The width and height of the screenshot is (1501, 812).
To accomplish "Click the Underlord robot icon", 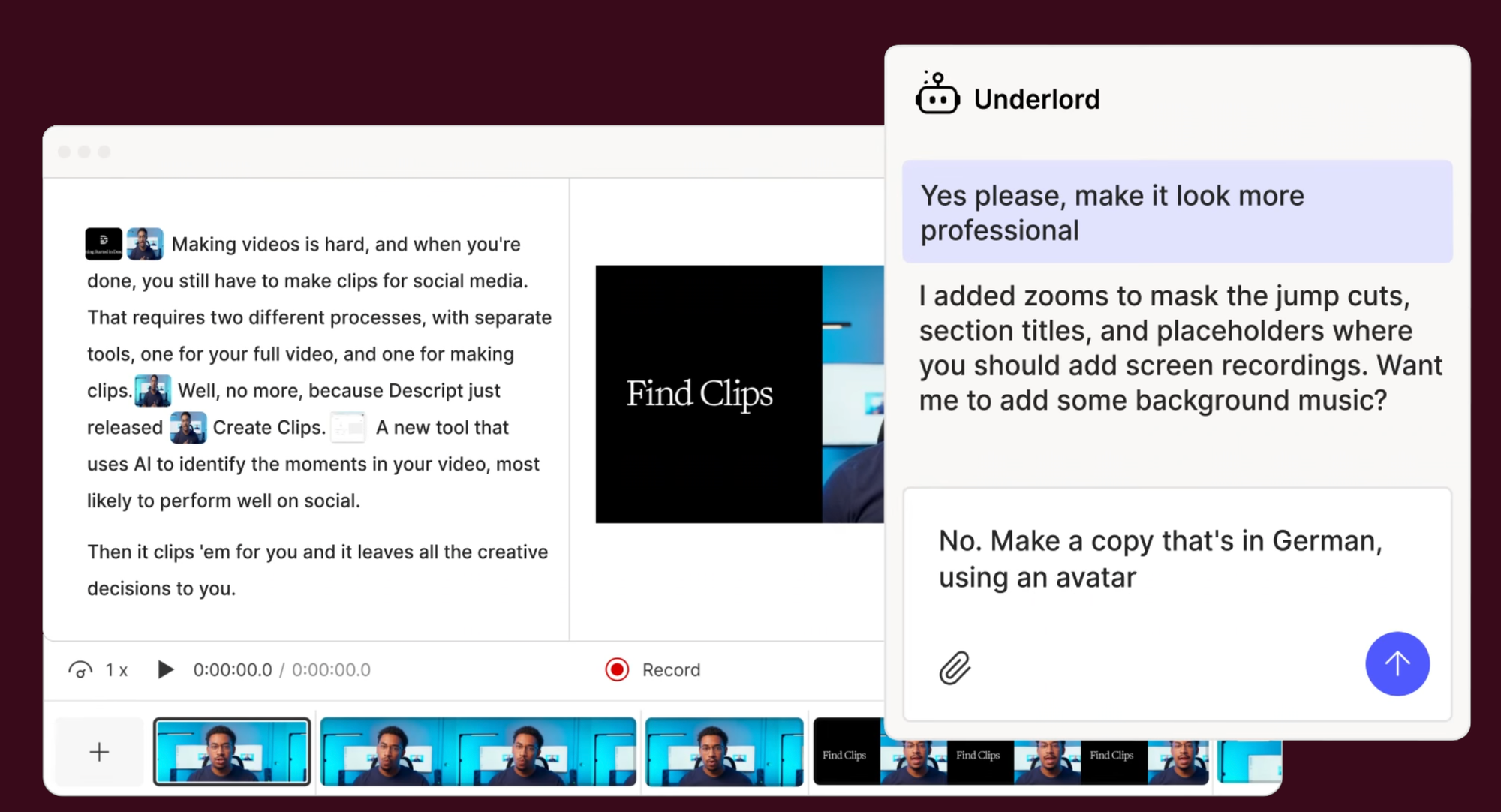I will click(937, 95).
